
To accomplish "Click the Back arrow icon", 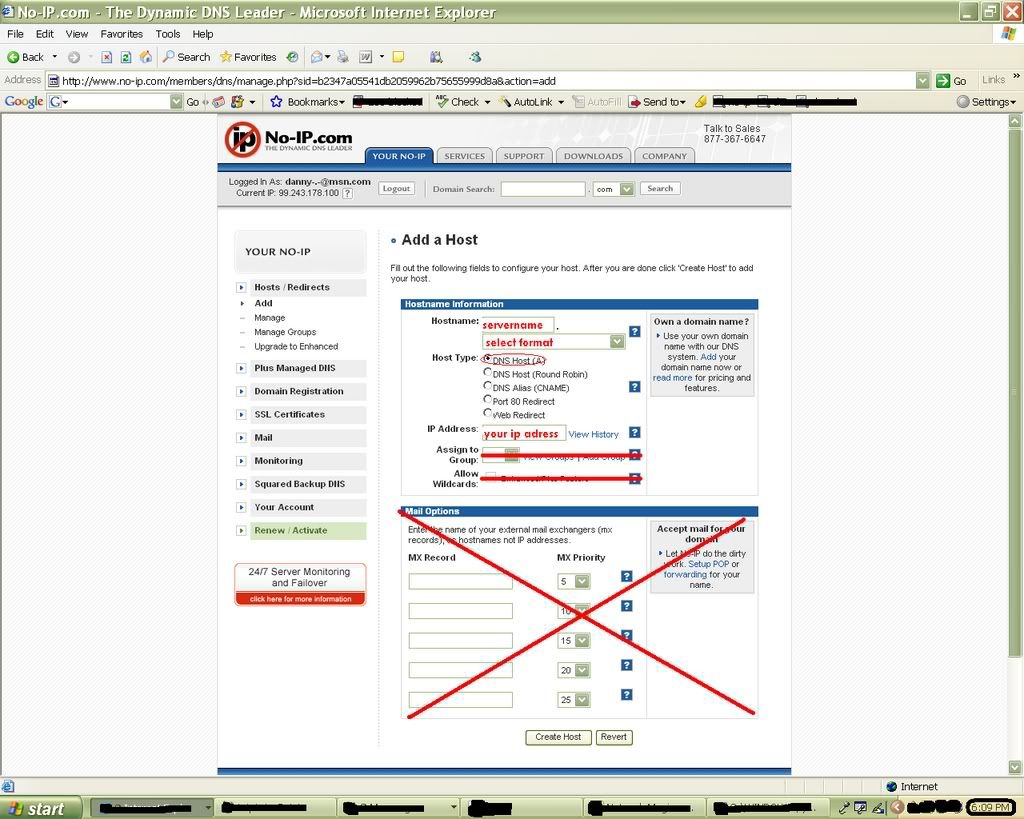I will pos(12,57).
